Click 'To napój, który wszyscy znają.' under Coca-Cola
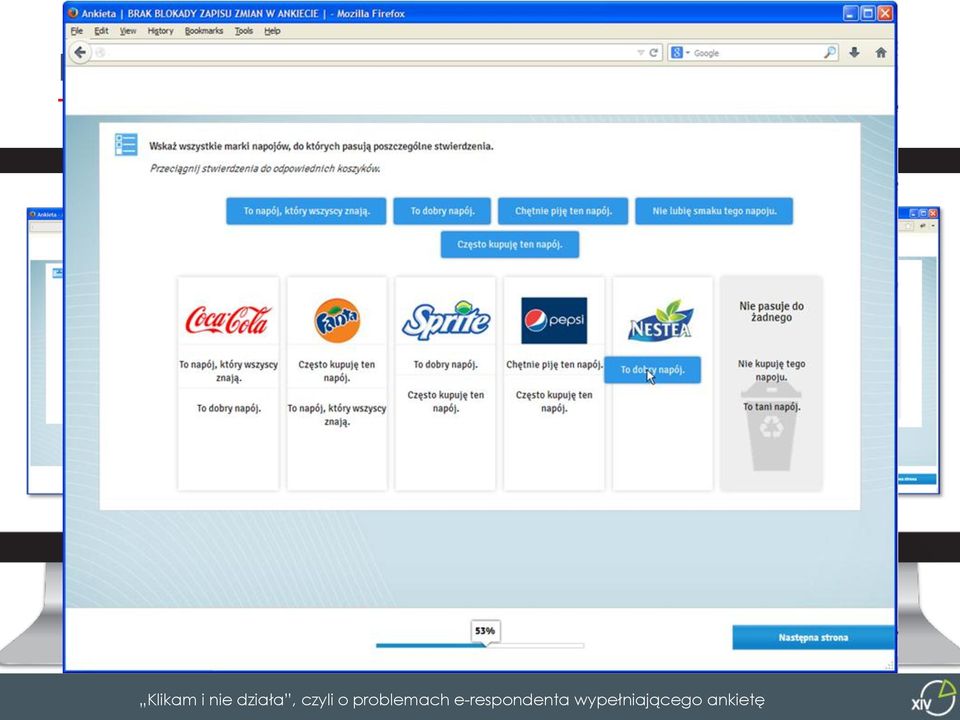Screen dimensions: 960x720 pos(228,371)
